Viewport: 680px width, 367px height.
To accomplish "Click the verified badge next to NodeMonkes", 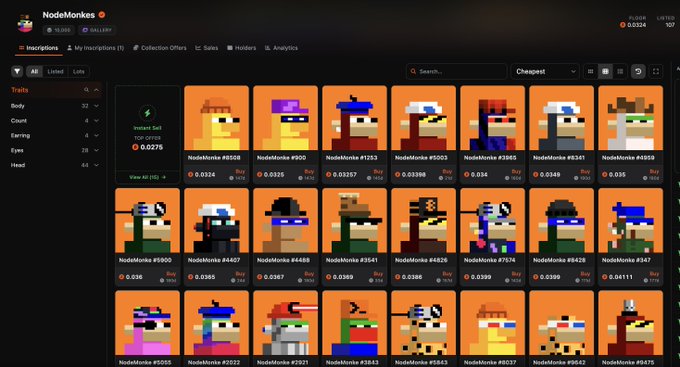I will pos(101,15).
